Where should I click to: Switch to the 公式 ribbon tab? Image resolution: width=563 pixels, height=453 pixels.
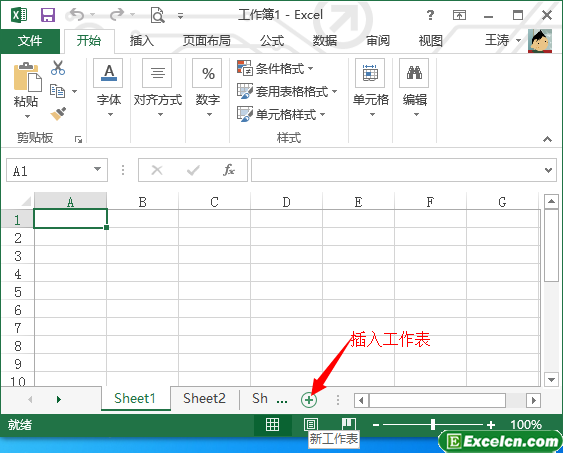tap(272, 41)
